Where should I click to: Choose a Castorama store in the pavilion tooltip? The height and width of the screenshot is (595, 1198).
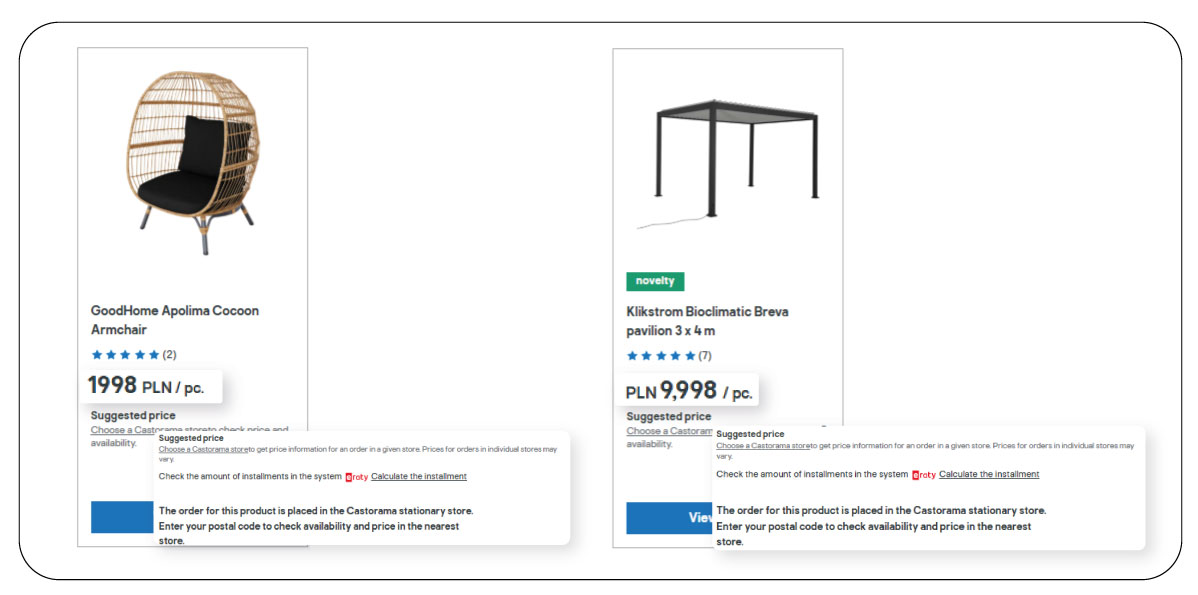click(761, 445)
